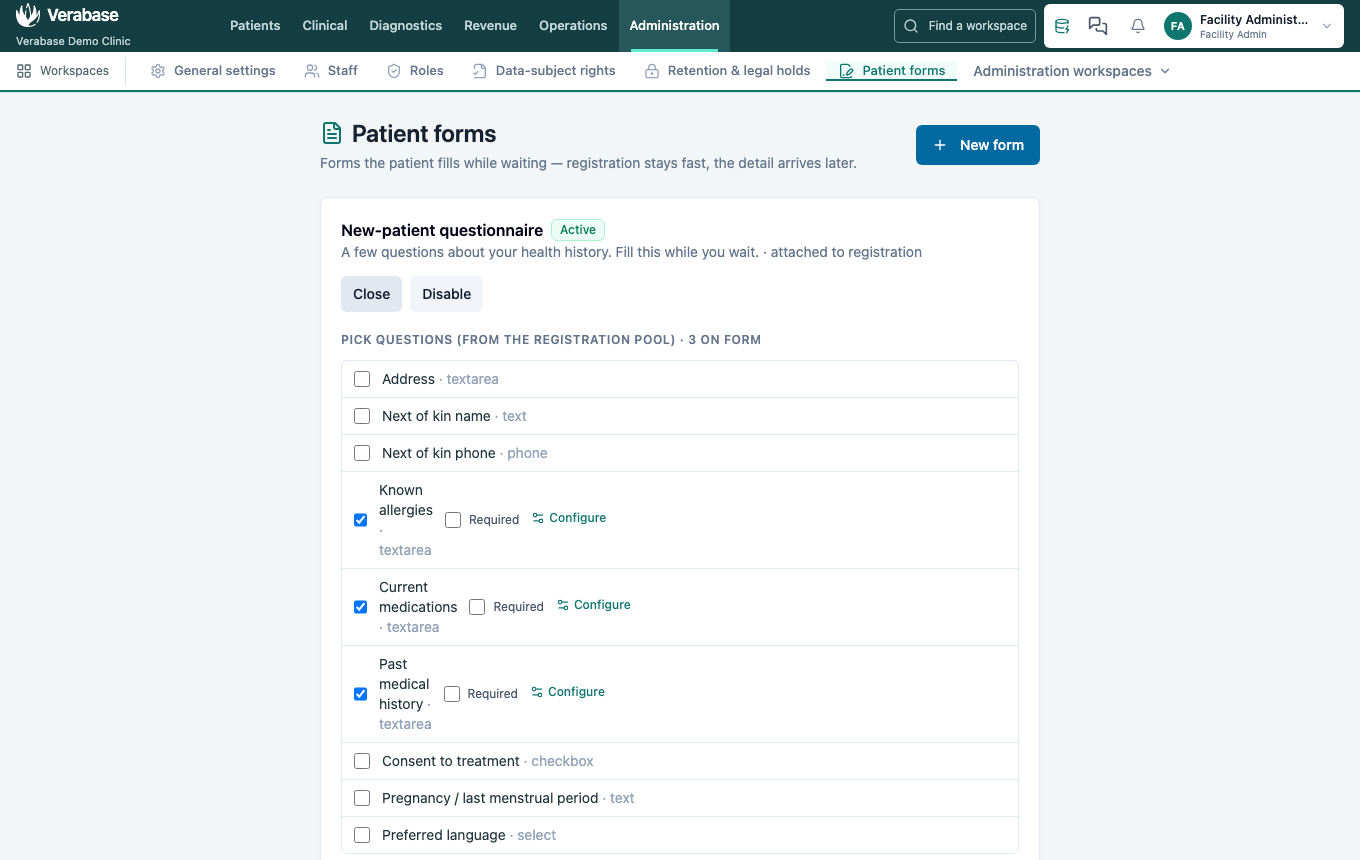Click the Patient forms tab icon
The image size is (1360, 860).
846,71
